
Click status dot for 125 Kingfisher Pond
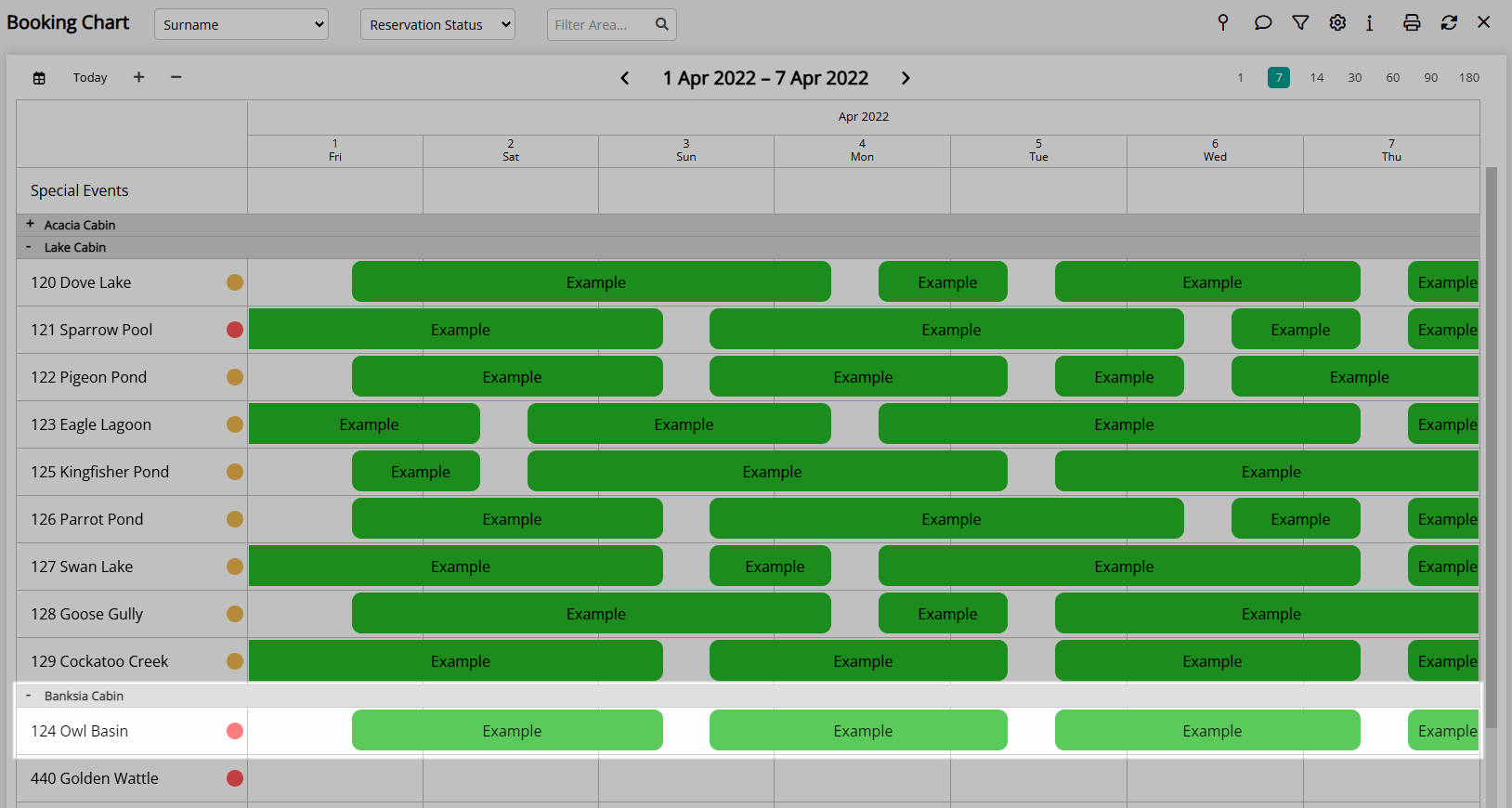(235, 472)
